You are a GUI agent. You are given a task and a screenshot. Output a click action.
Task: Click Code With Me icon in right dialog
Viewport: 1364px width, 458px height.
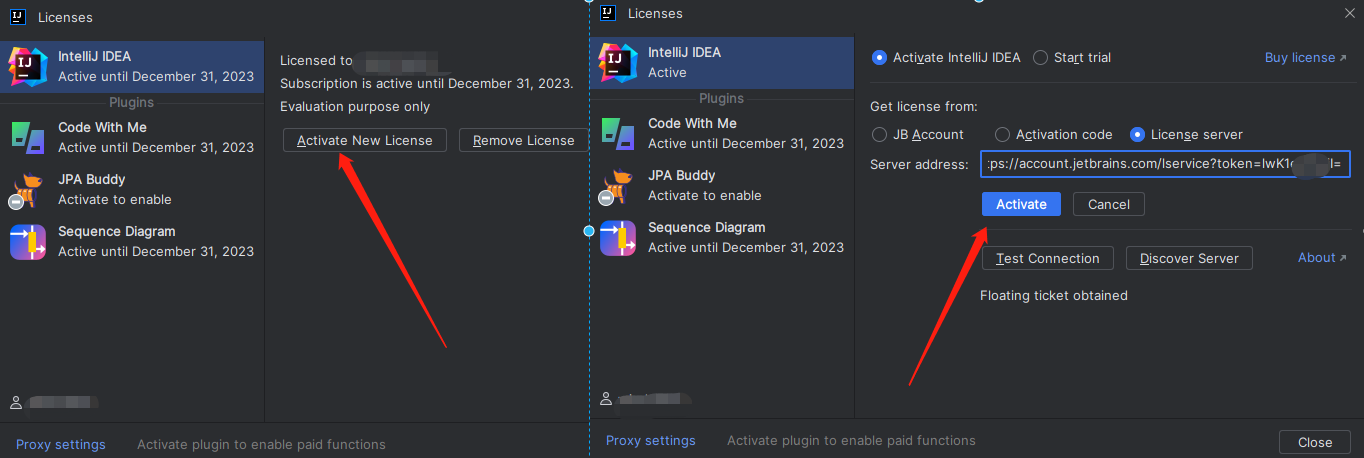tap(618, 133)
